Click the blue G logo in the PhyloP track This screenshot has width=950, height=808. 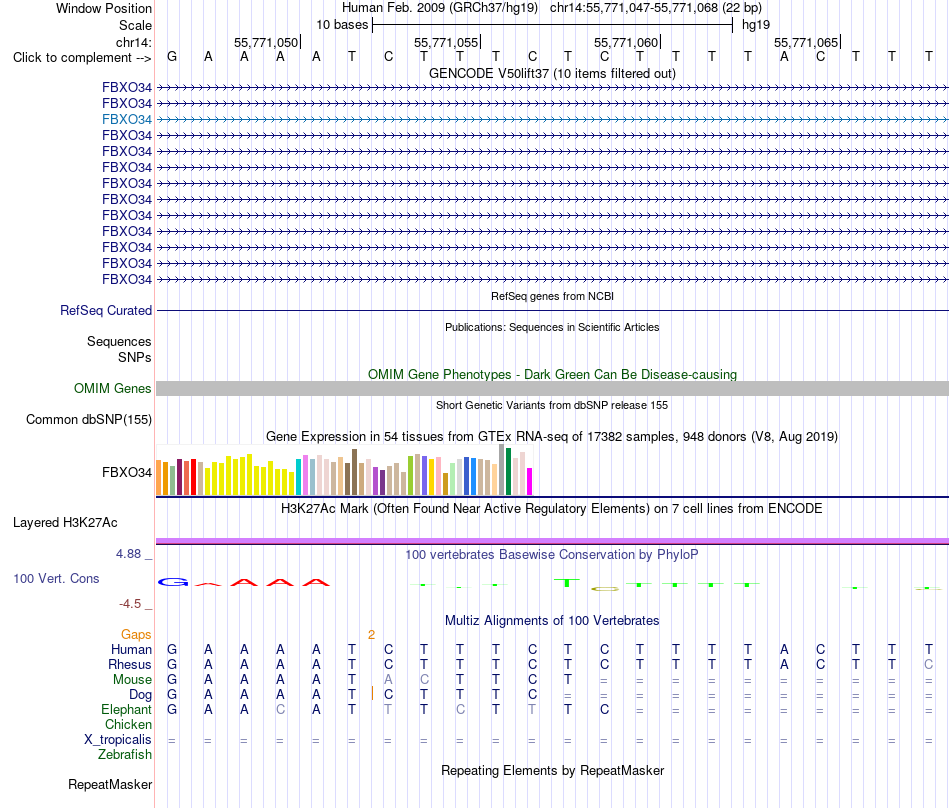tap(173, 582)
